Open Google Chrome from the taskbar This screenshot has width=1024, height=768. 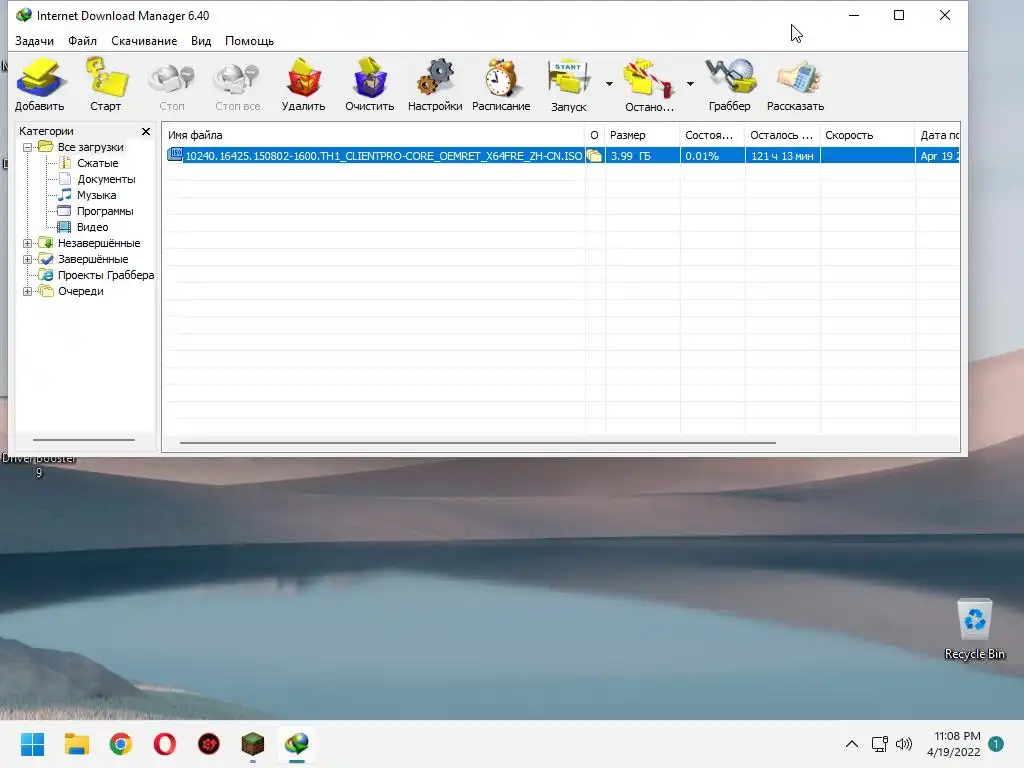pos(121,744)
